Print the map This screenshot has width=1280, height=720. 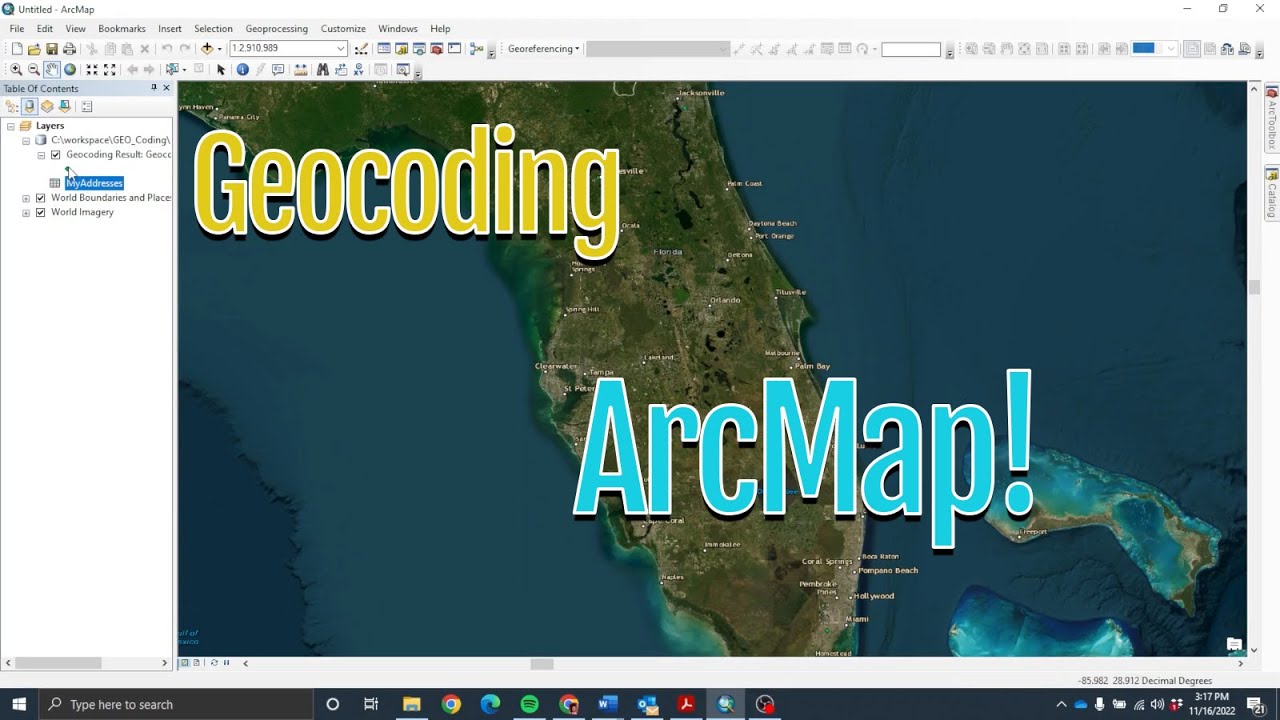click(69, 48)
